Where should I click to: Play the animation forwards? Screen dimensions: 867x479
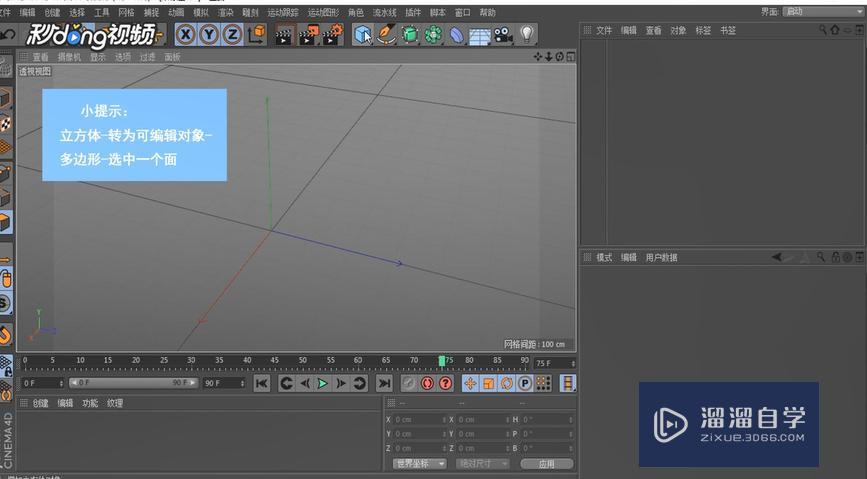[x=323, y=383]
